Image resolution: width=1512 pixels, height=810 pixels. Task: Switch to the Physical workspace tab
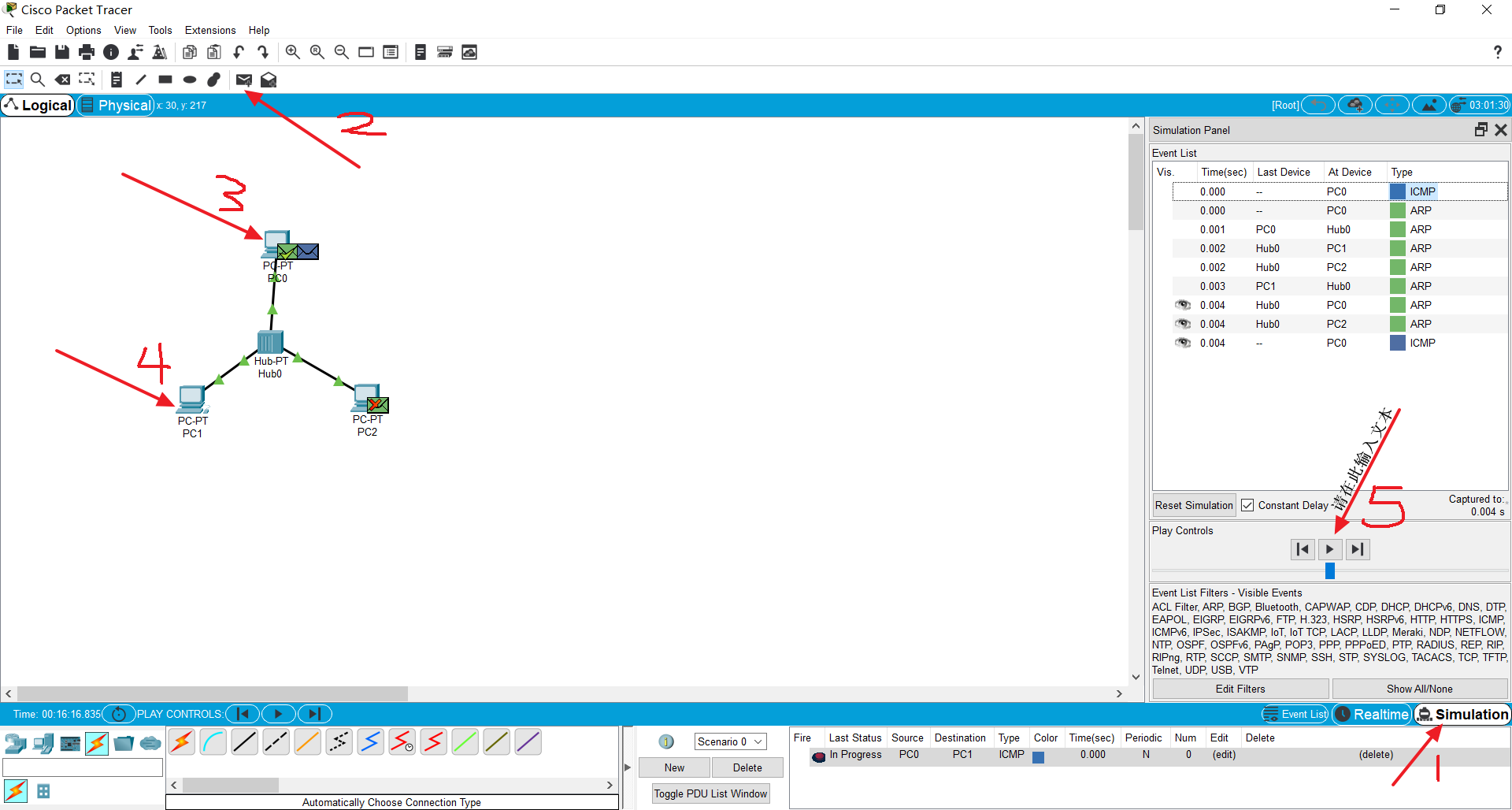point(115,105)
